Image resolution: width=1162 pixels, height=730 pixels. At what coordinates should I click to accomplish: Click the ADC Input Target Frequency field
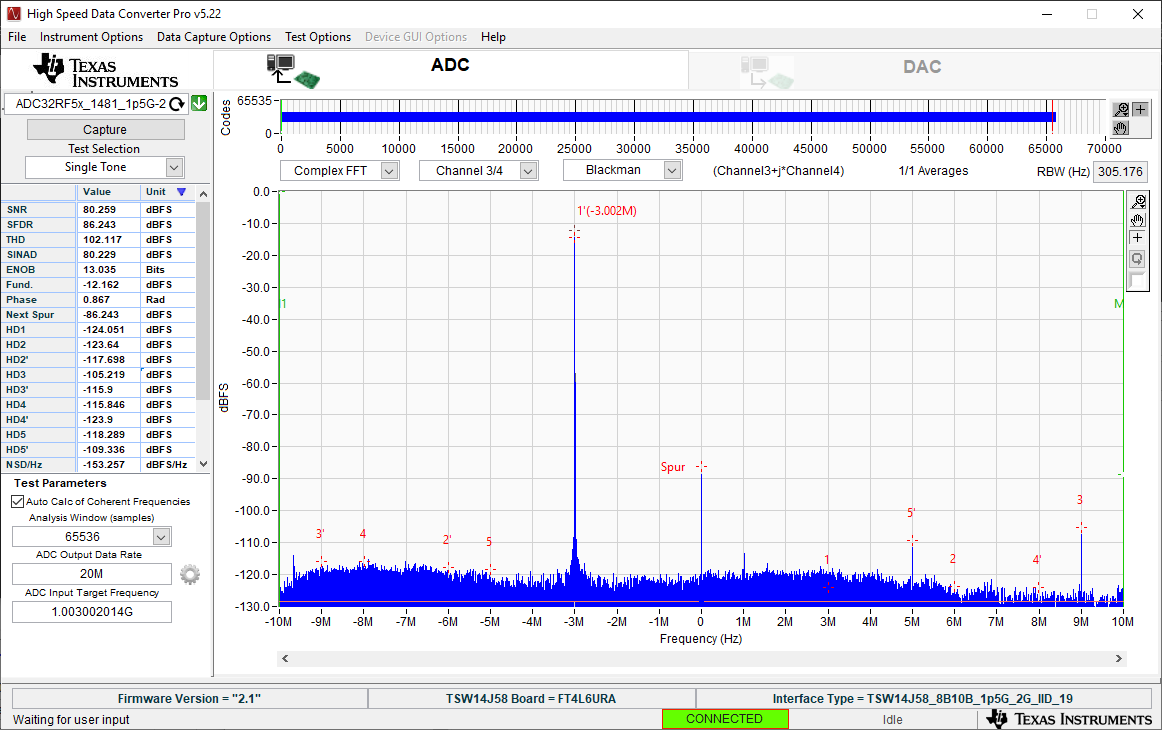pyautogui.click(x=92, y=612)
